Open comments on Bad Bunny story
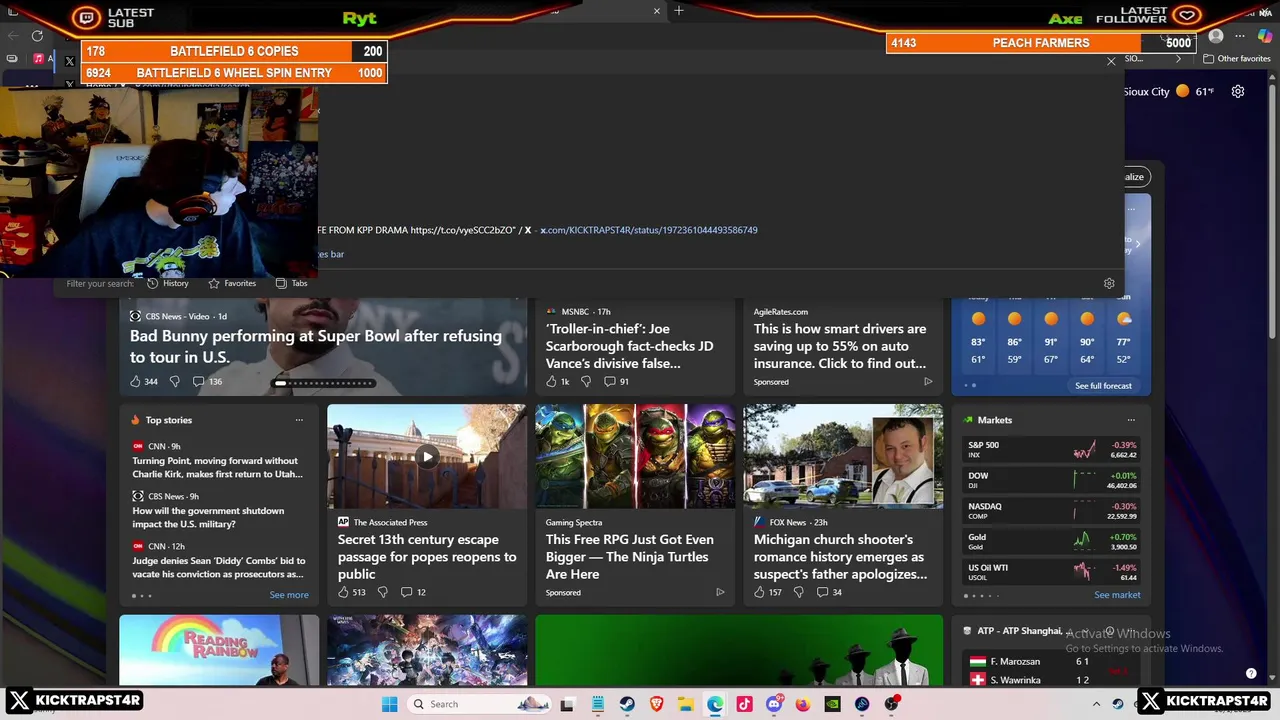This screenshot has width=1280, height=720. pyautogui.click(x=207, y=381)
